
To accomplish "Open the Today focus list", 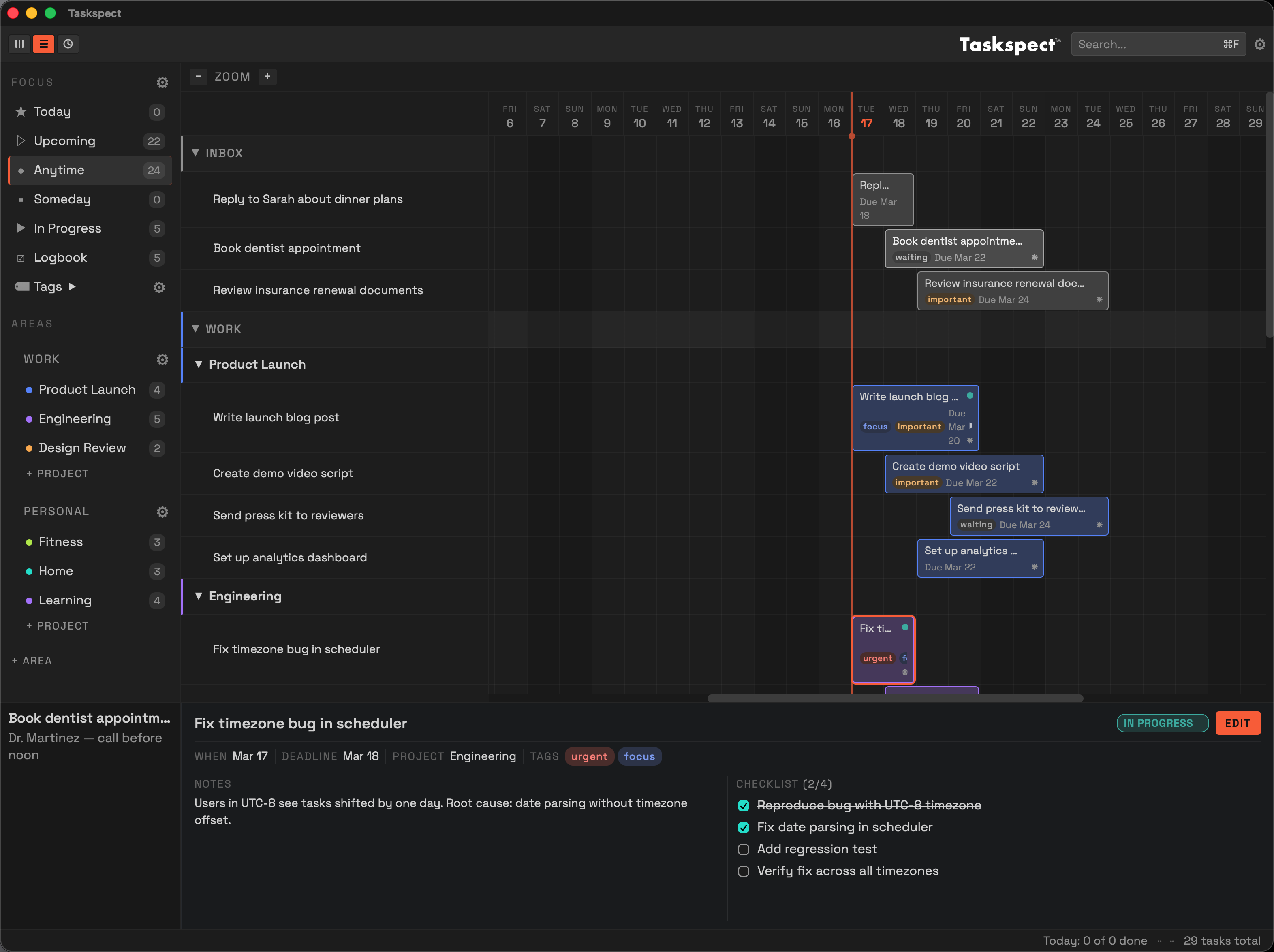I will pyautogui.click(x=53, y=112).
